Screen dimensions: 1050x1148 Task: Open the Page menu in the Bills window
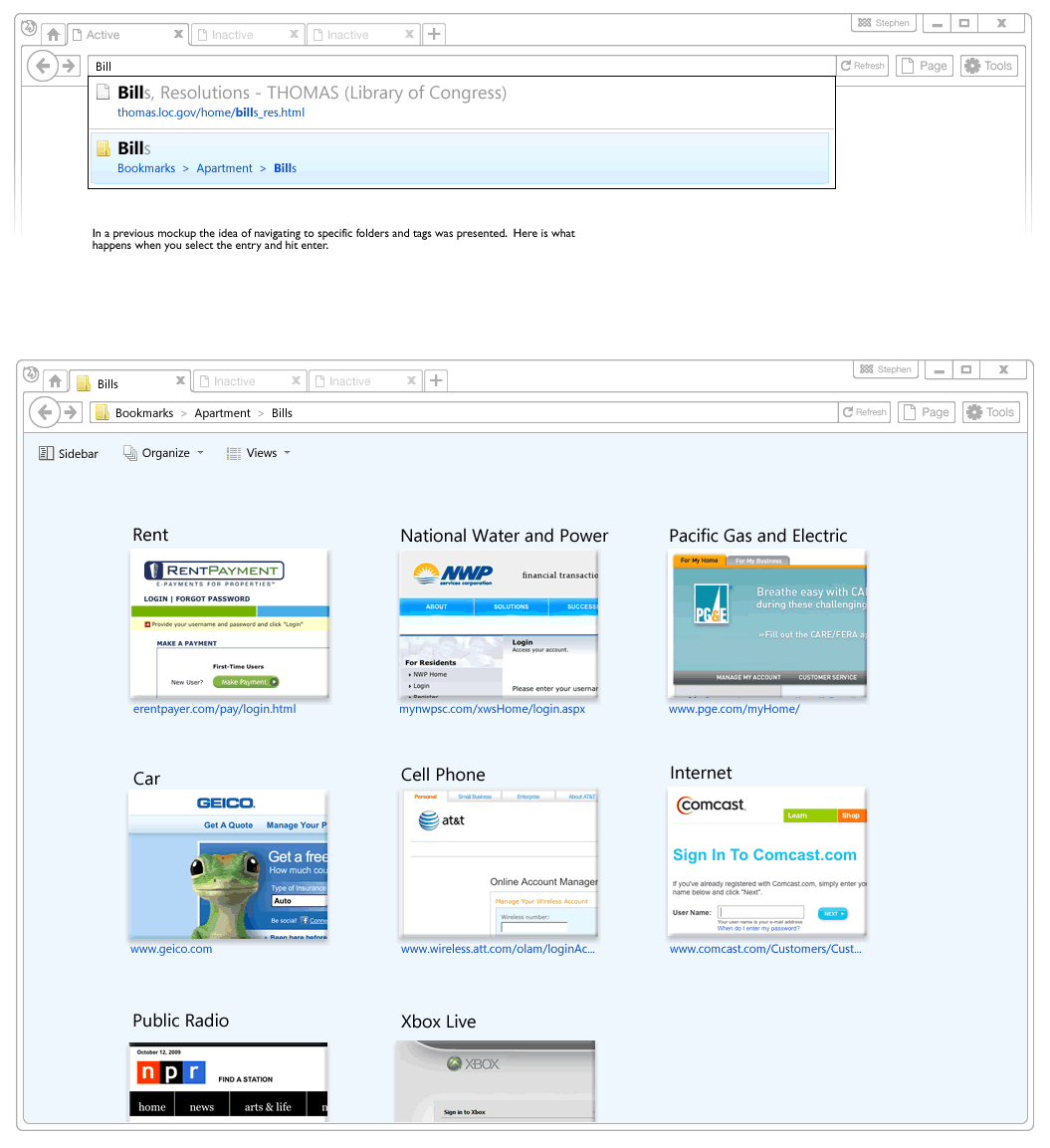pos(927,412)
